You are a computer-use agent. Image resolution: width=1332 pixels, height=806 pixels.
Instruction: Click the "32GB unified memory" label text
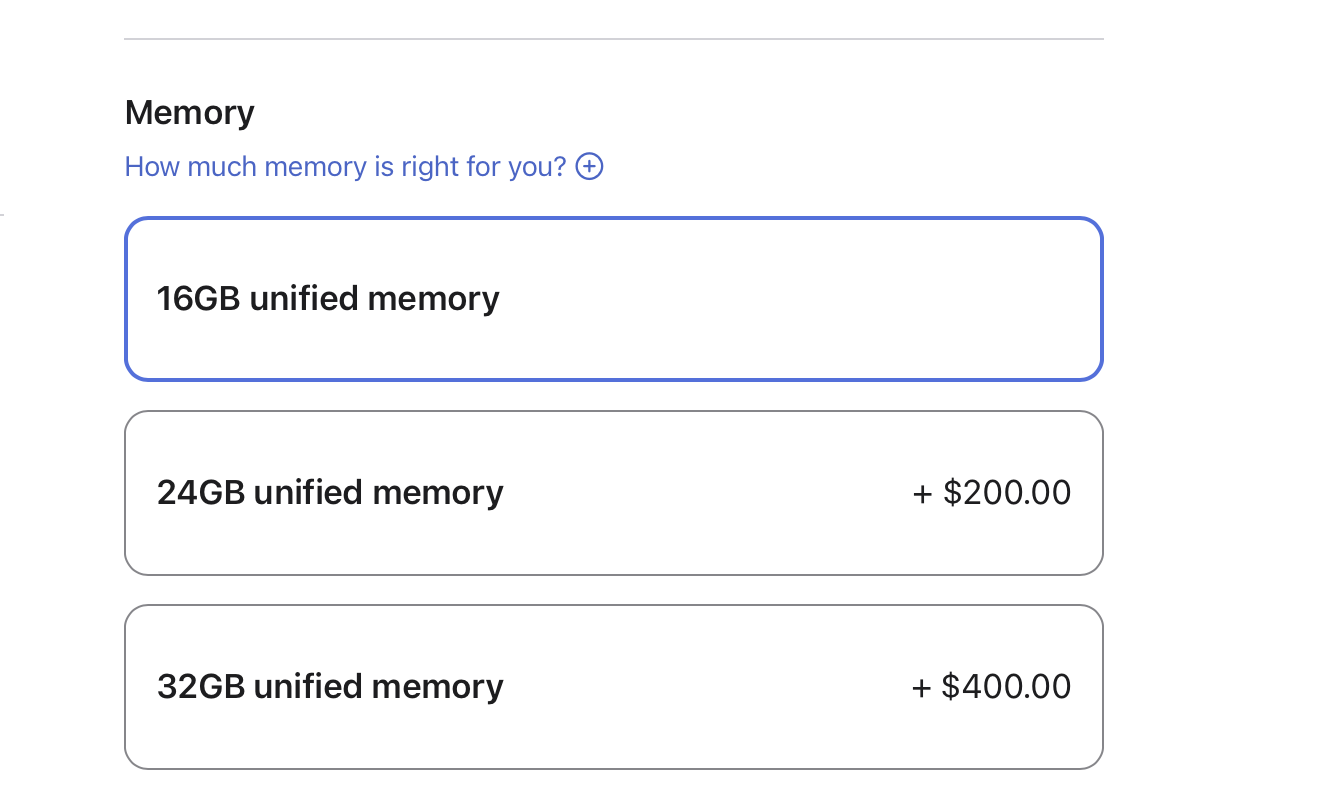tap(330, 687)
